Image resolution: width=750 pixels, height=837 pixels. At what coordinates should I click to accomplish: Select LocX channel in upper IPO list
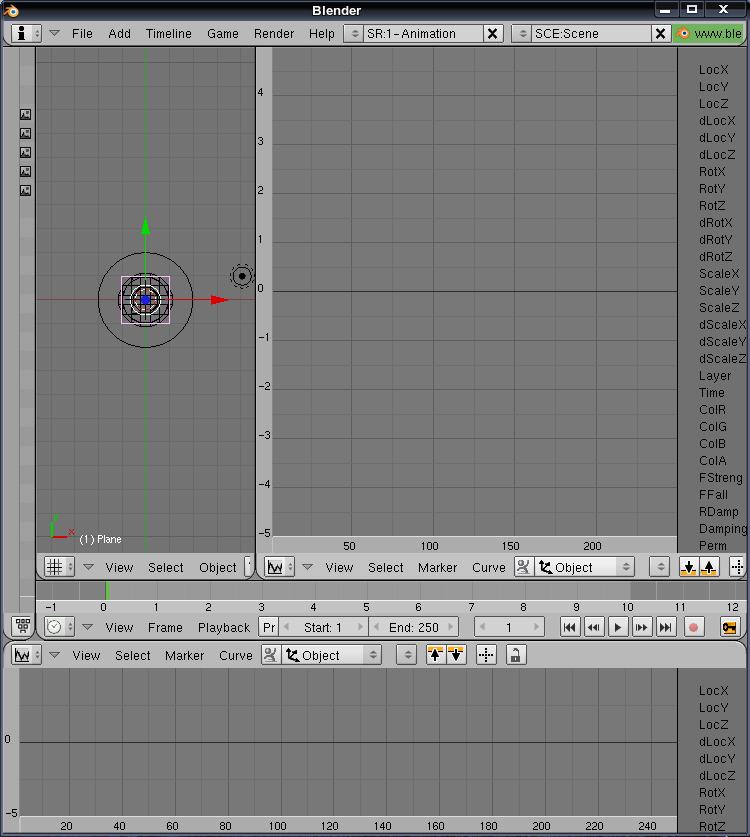[714, 70]
